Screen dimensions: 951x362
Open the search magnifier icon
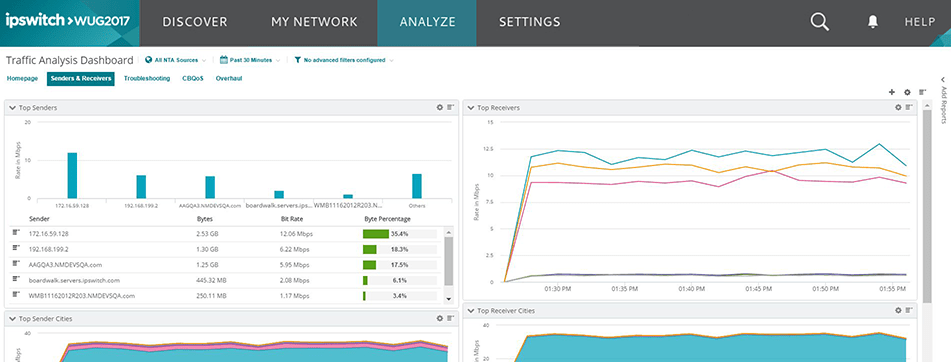click(x=819, y=22)
